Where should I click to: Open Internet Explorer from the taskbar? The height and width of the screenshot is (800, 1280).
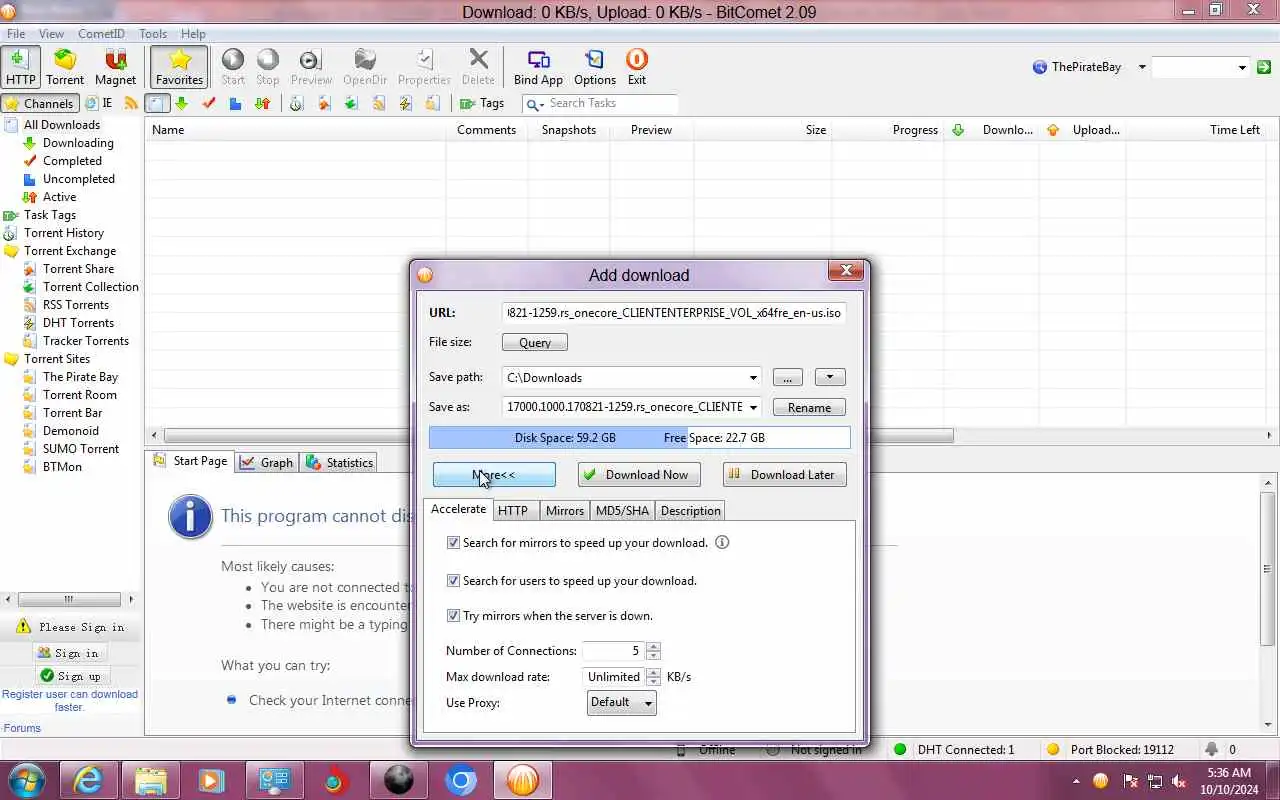pyautogui.click(x=88, y=780)
